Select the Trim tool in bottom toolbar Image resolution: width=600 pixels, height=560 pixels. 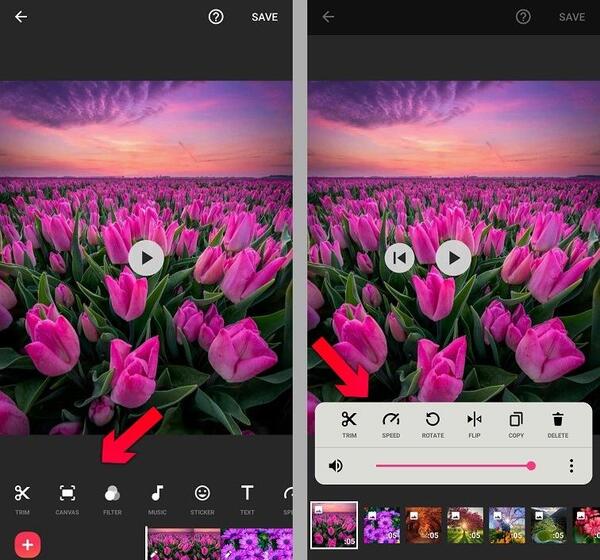coord(22,499)
